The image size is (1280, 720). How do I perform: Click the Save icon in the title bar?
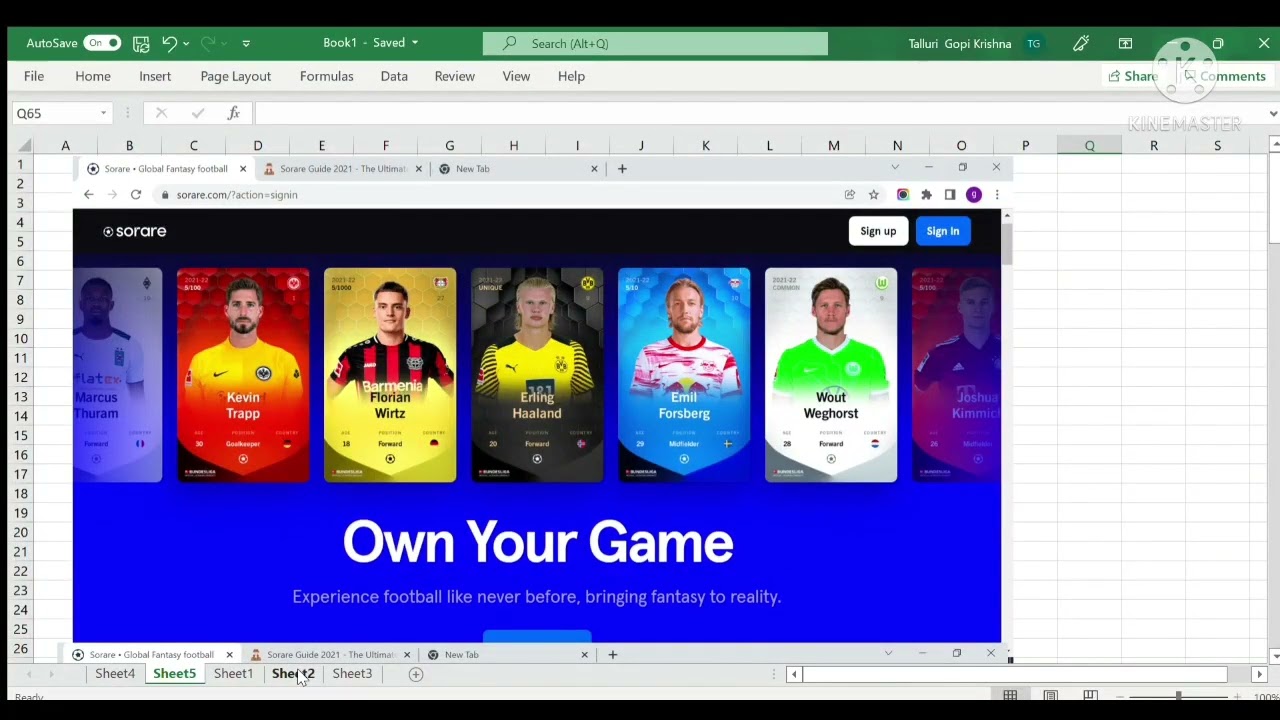tap(141, 43)
